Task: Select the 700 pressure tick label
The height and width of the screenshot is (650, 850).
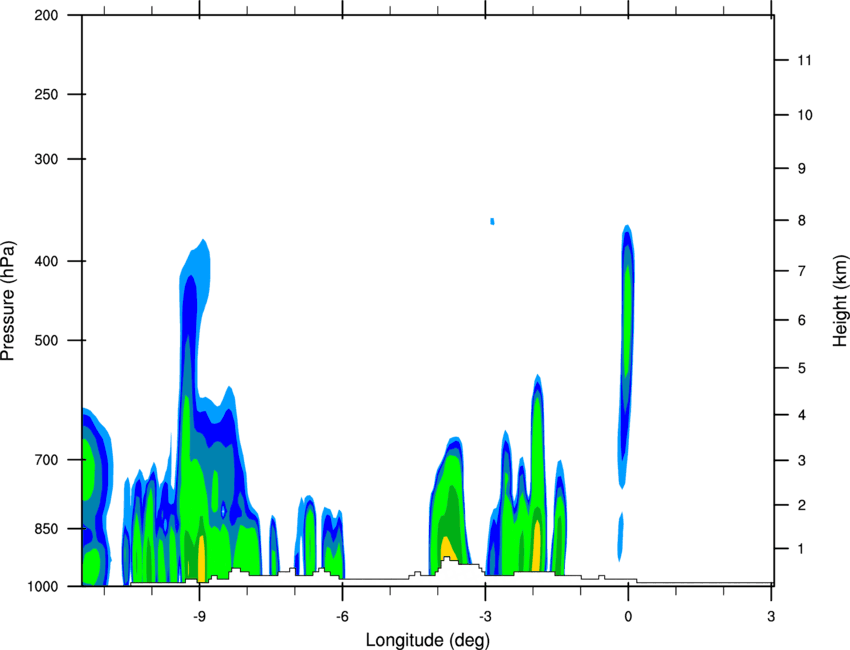Action: pos(46,459)
